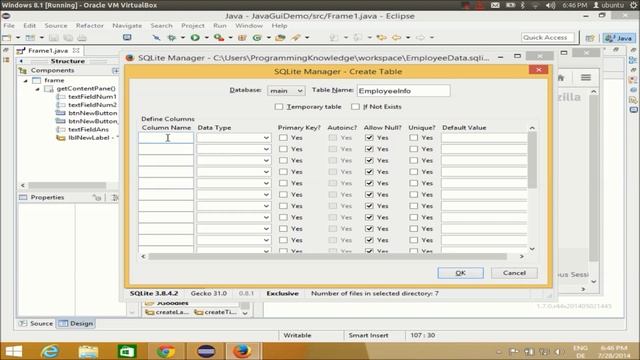Click the New Java Package icon
This screenshot has width=640, height=360.
[242, 38]
